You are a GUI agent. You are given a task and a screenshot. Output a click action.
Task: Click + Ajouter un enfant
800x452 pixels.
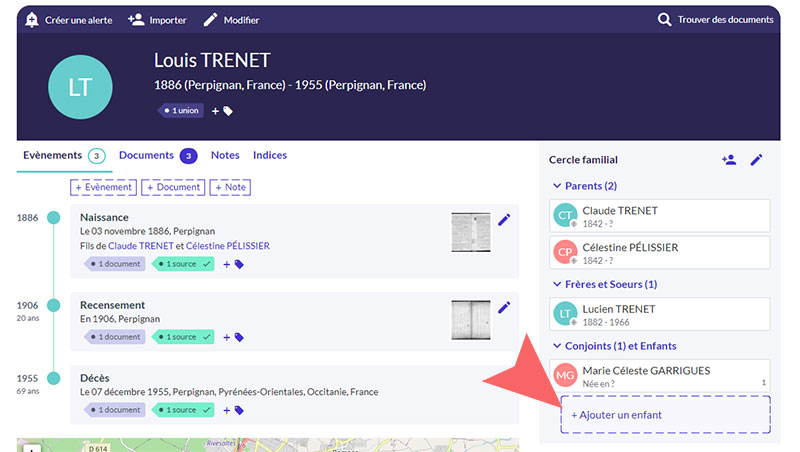coord(665,415)
